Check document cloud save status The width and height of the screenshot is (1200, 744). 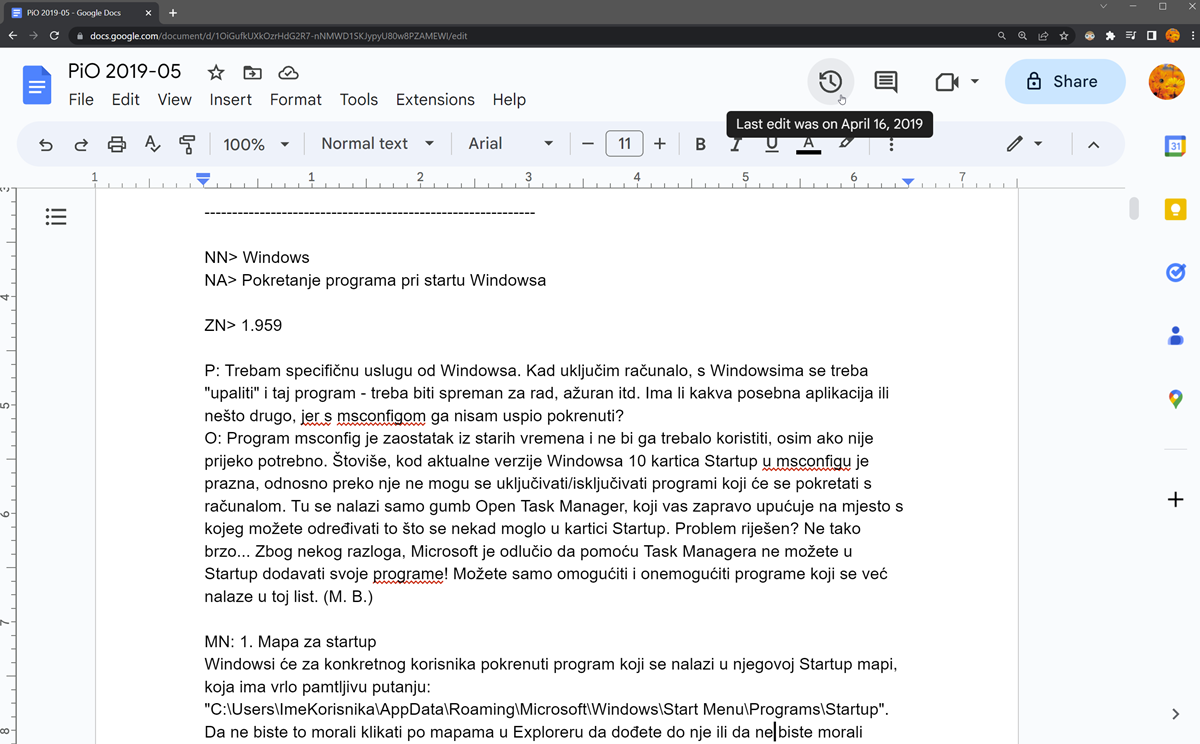click(288, 73)
